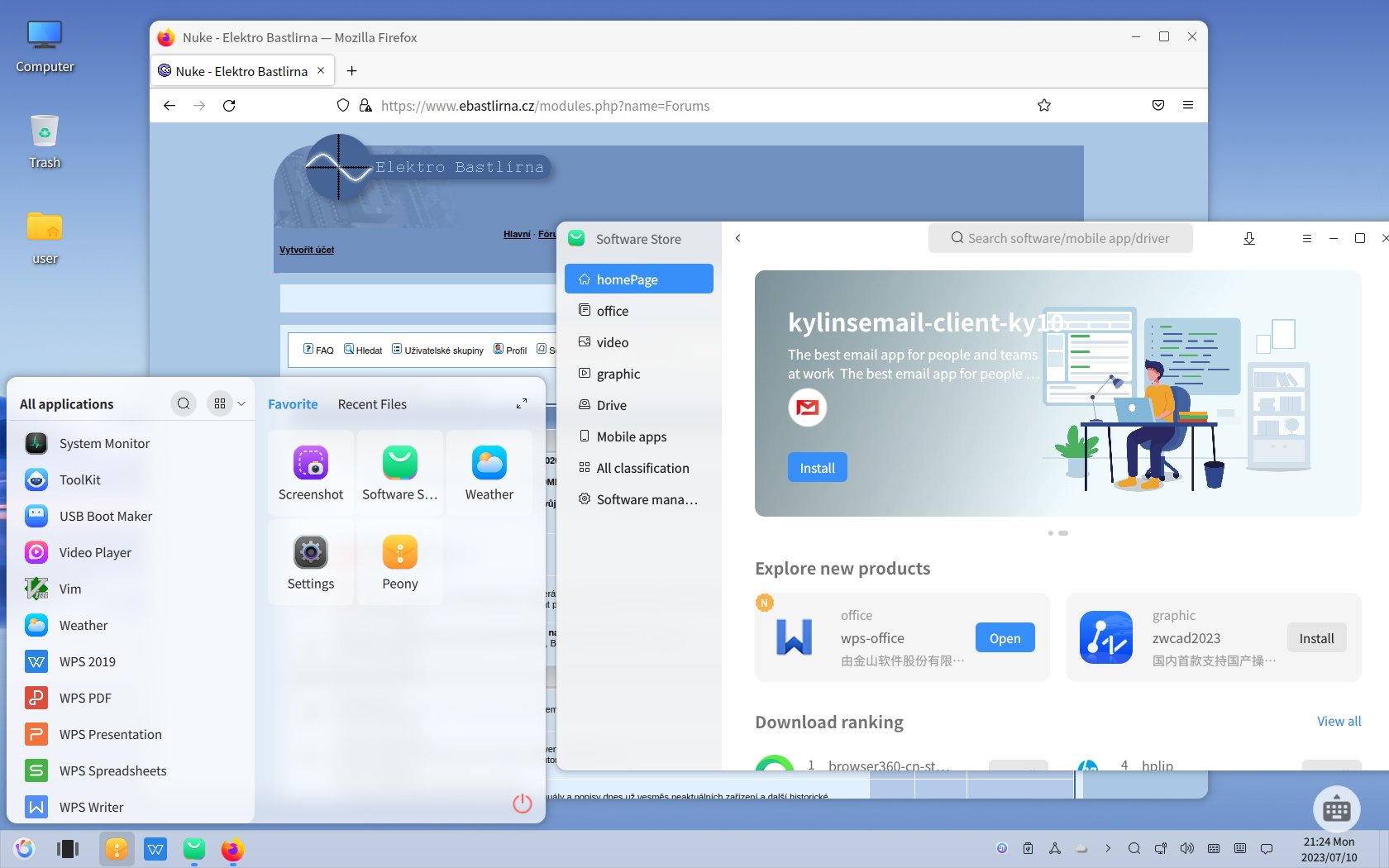Click the red power button icon
Image resolution: width=1389 pixels, height=868 pixels.
[523, 803]
